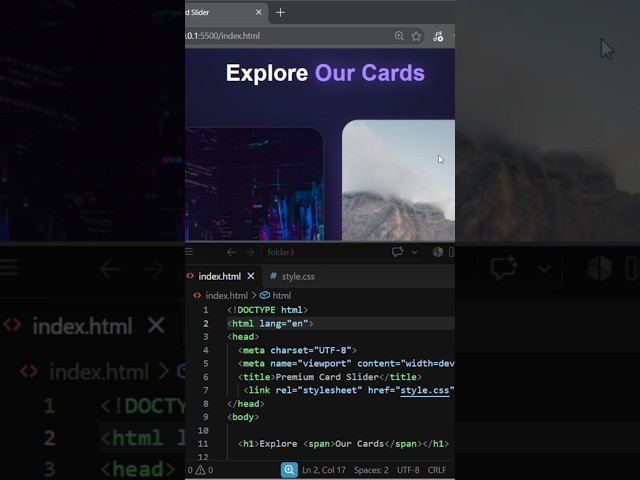
Task: Click the html element cube icon
Action: point(265,295)
